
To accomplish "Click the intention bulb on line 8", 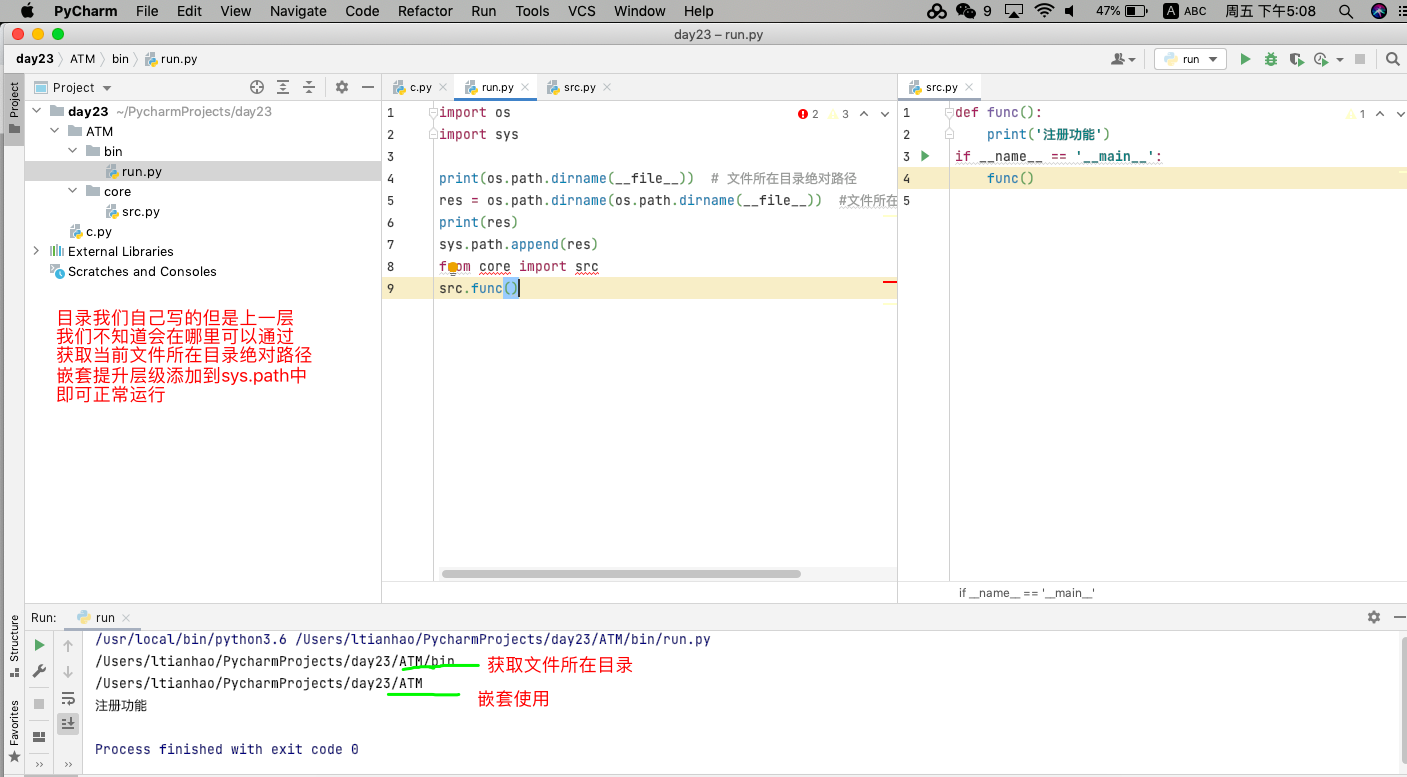I will pyautogui.click(x=452, y=267).
